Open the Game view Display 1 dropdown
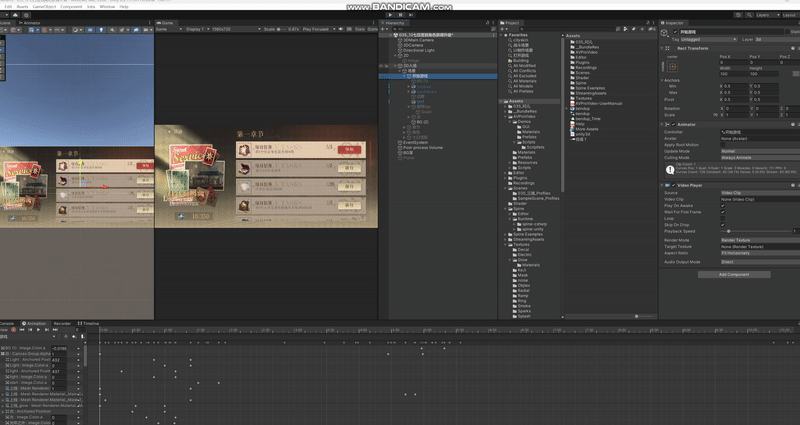 point(198,29)
